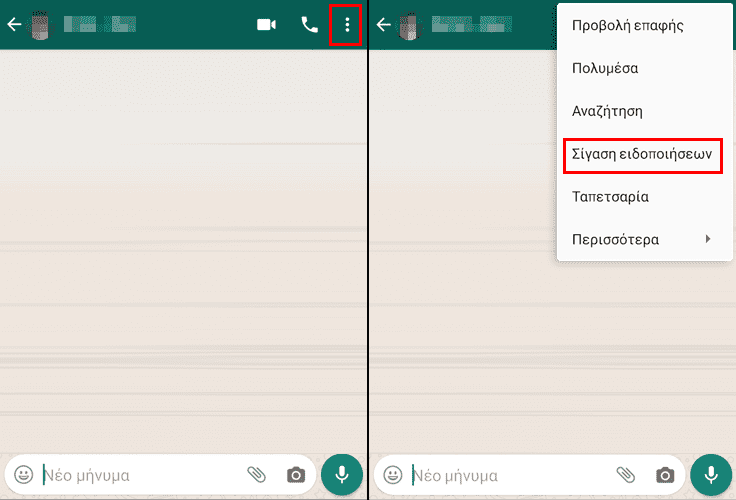
Task: Tap microphone button in right chat
Action: click(711, 475)
